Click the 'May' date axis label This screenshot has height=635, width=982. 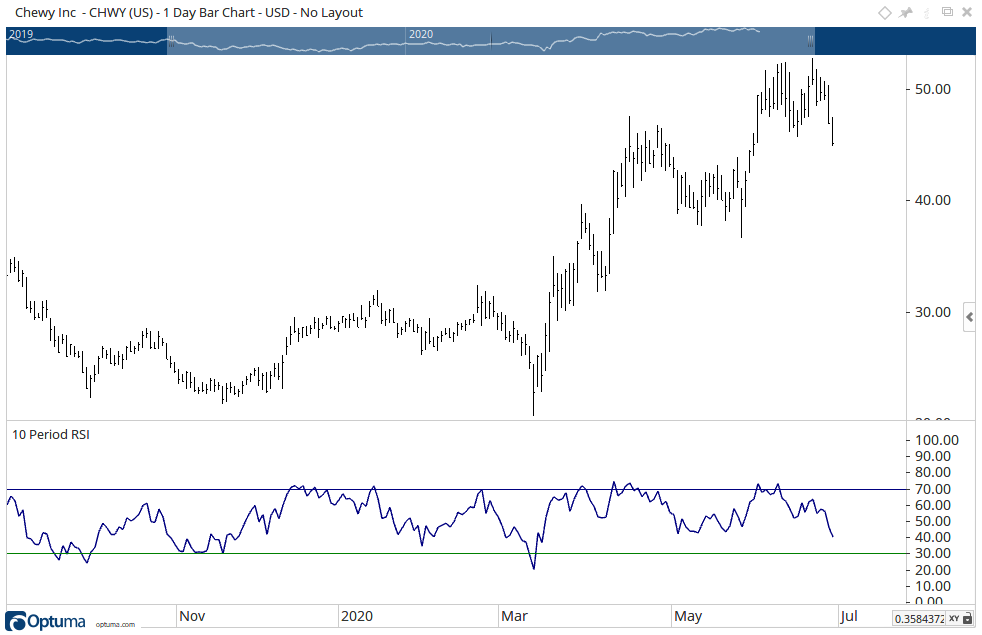click(688, 616)
